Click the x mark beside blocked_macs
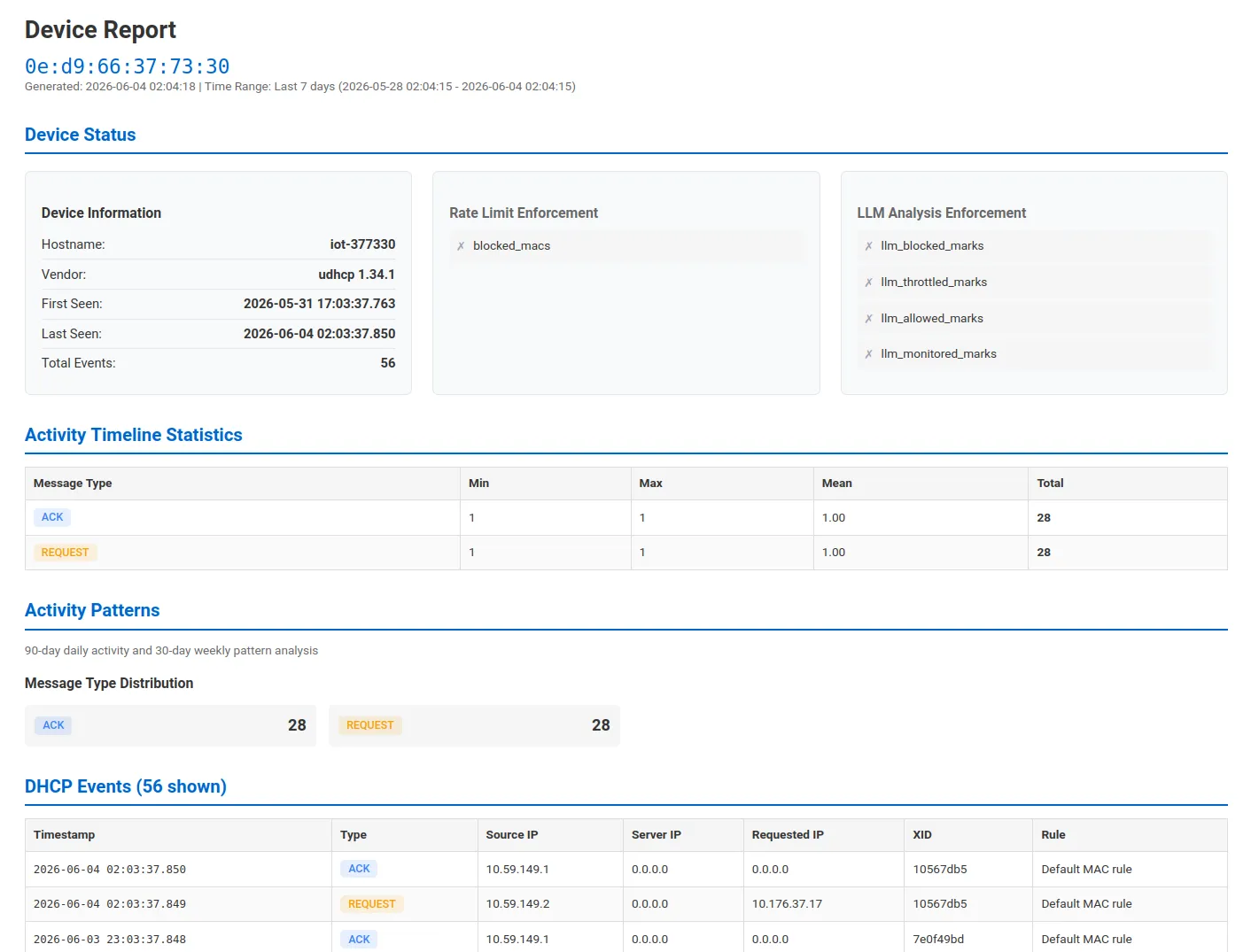Viewport: 1251px width, 952px height. (x=461, y=246)
